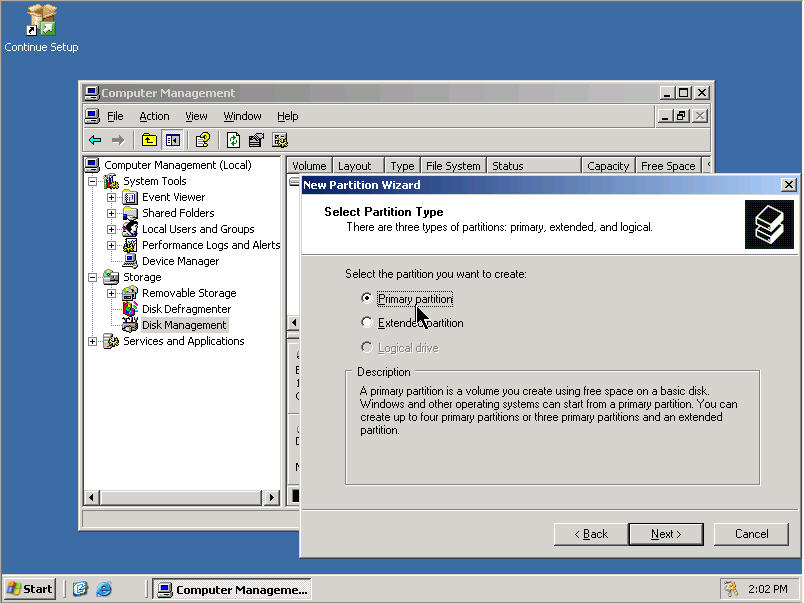804x603 pixels.
Task: Expand the Services and Applications node
Action: 92,341
